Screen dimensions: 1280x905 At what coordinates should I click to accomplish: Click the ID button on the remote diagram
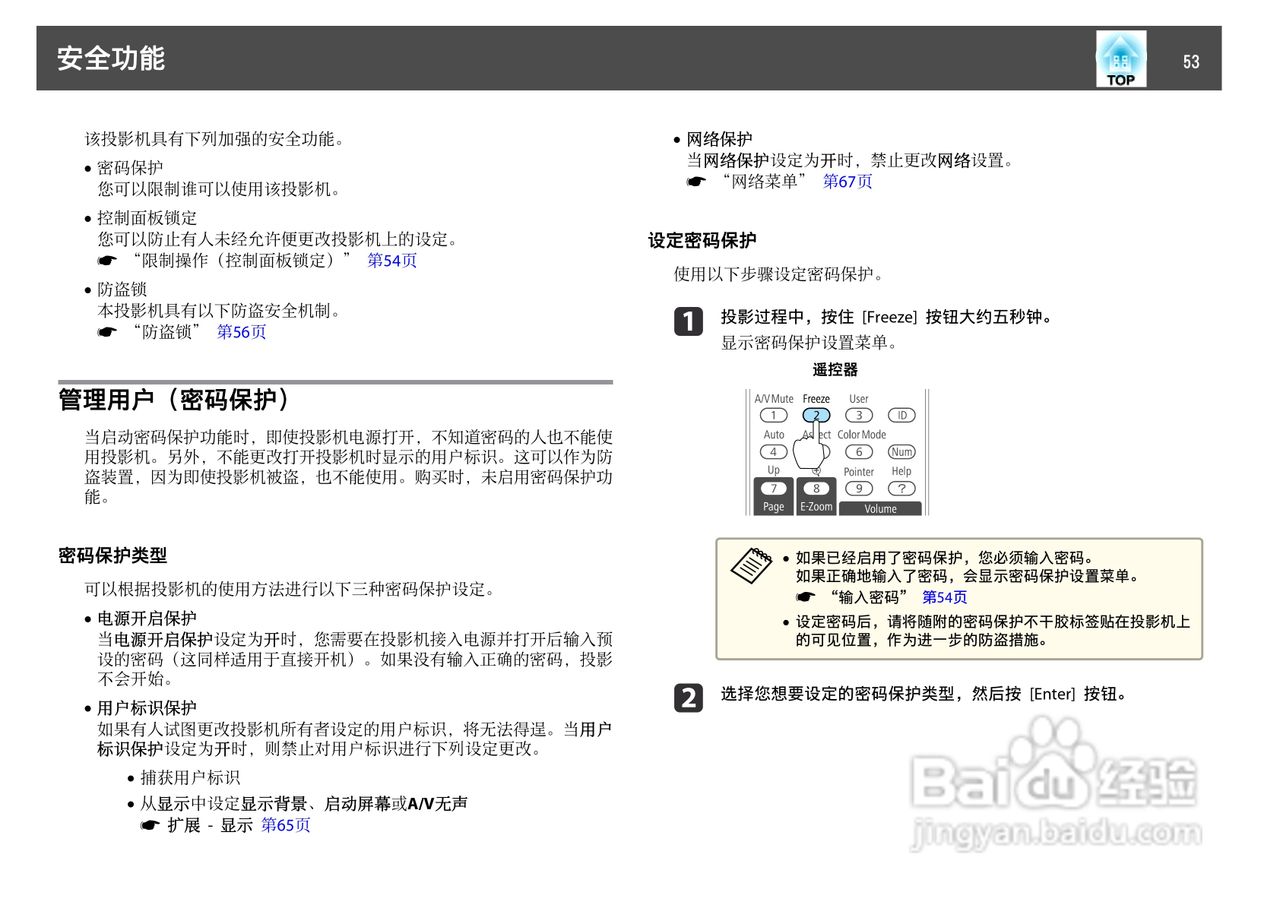pos(903,415)
